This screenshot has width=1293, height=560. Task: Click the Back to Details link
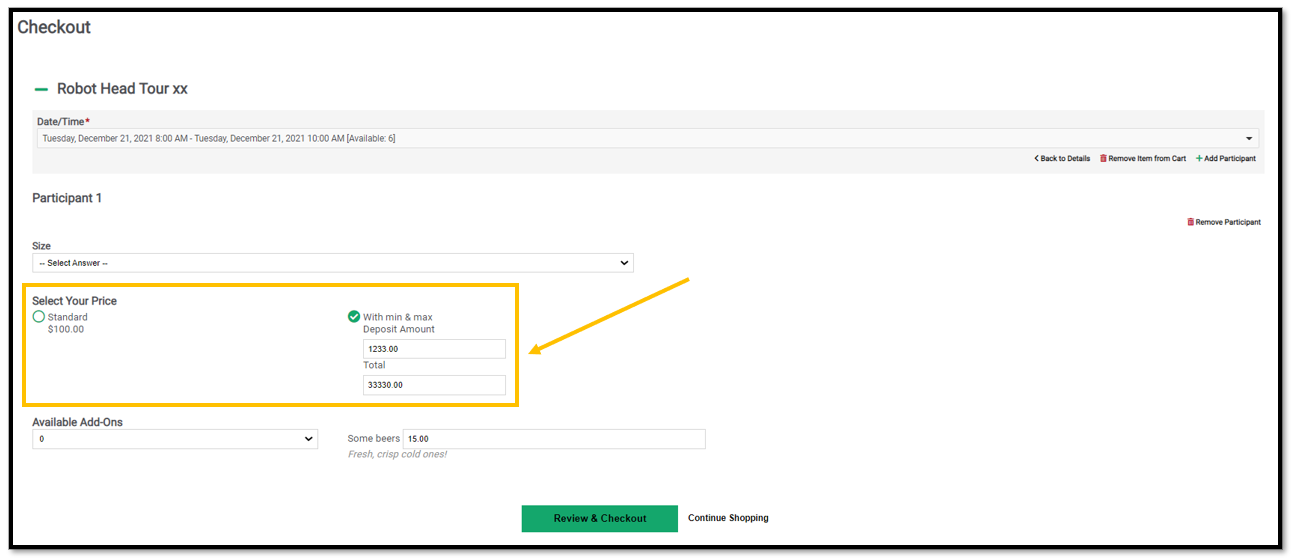(1062, 159)
